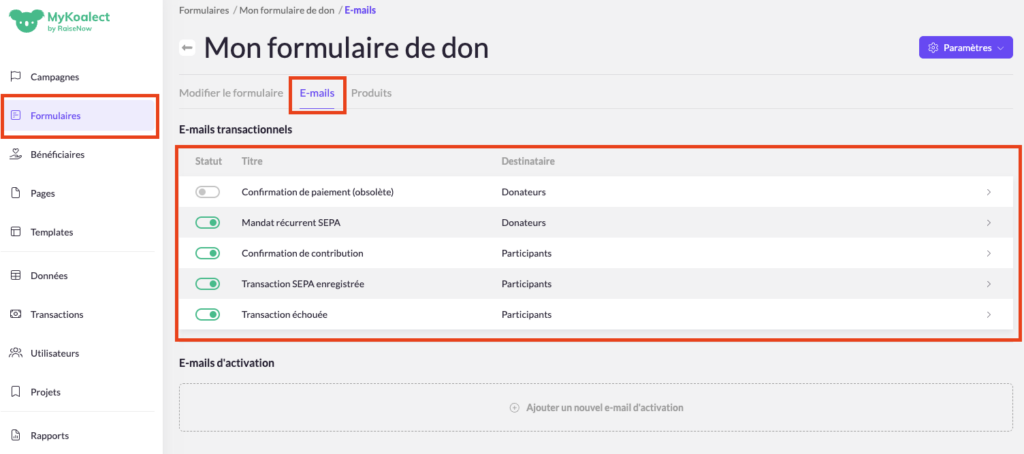Image resolution: width=1024 pixels, height=454 pixels.
Task: Switch to the Produits tab
Action: (371, 93)
